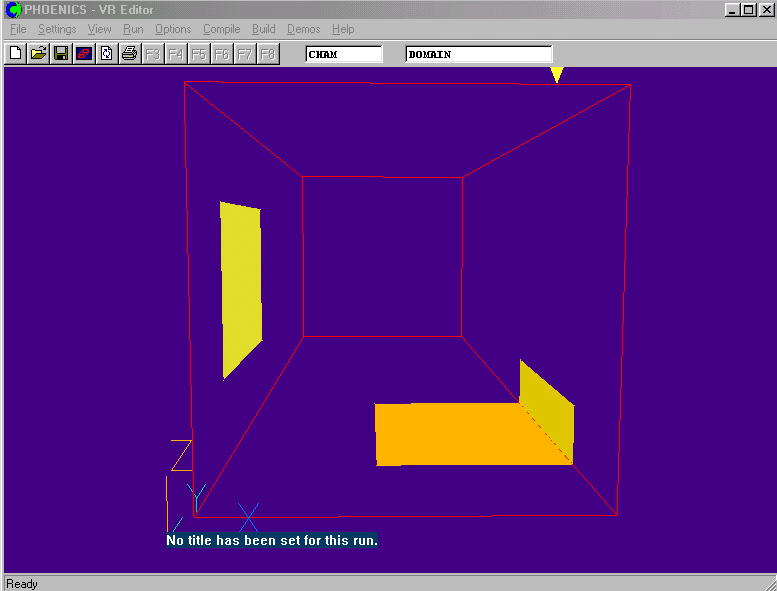Viewport: 777px width, 591px height.
Task: Open the Run menu
Action: click(133, 29)
